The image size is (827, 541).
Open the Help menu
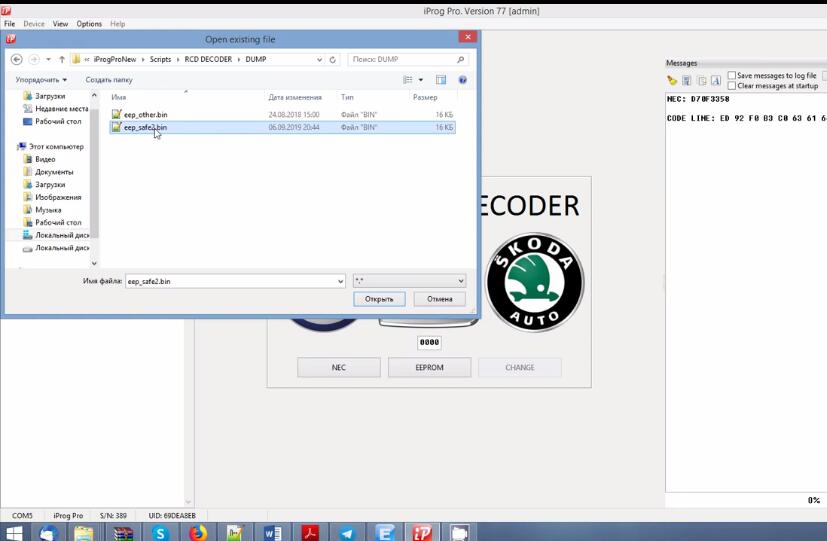click(x=118, y=24)
